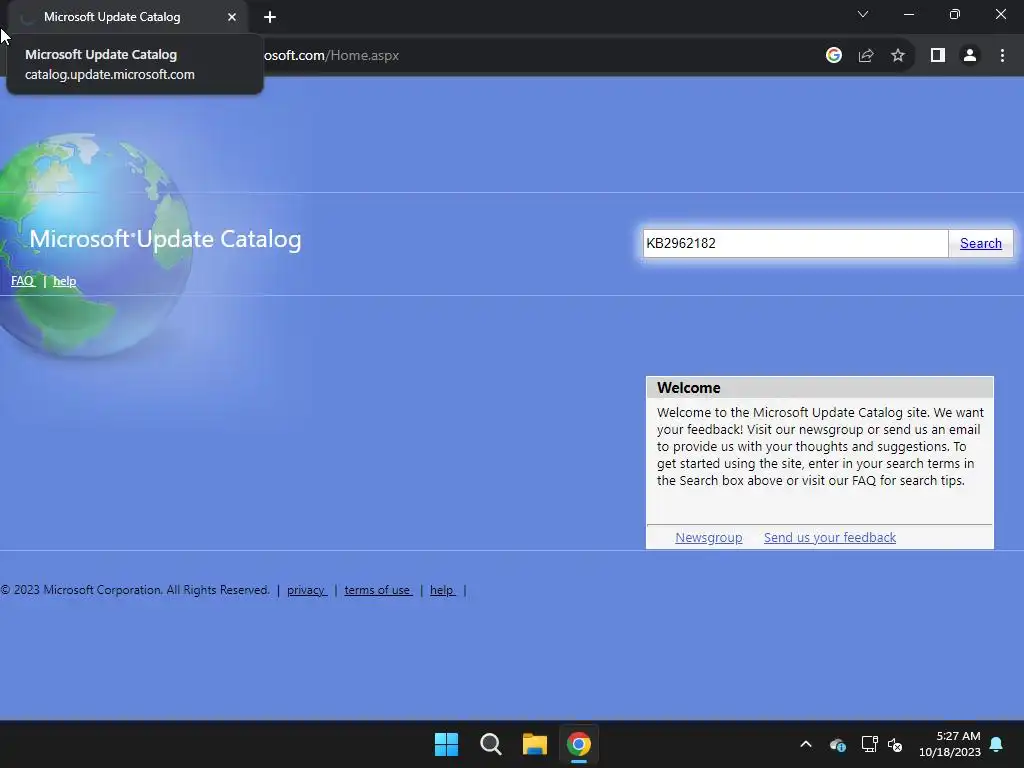Open the help link under the title
The height and width of the screenshot is (768, 1024).
(x=64, y=281)
